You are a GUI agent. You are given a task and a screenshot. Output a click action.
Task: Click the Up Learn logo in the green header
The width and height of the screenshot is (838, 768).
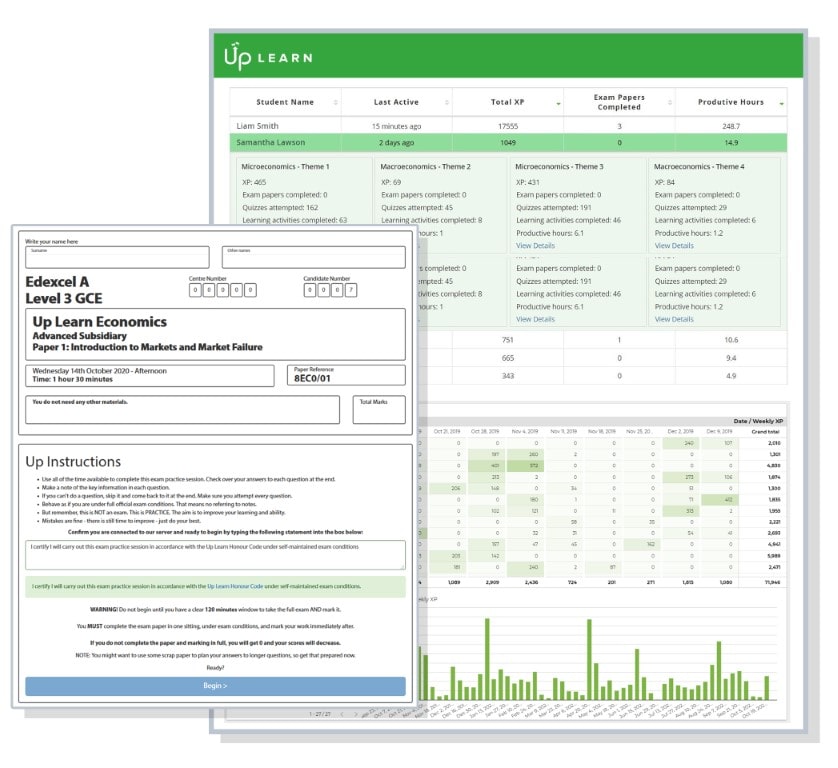(268, 56)
